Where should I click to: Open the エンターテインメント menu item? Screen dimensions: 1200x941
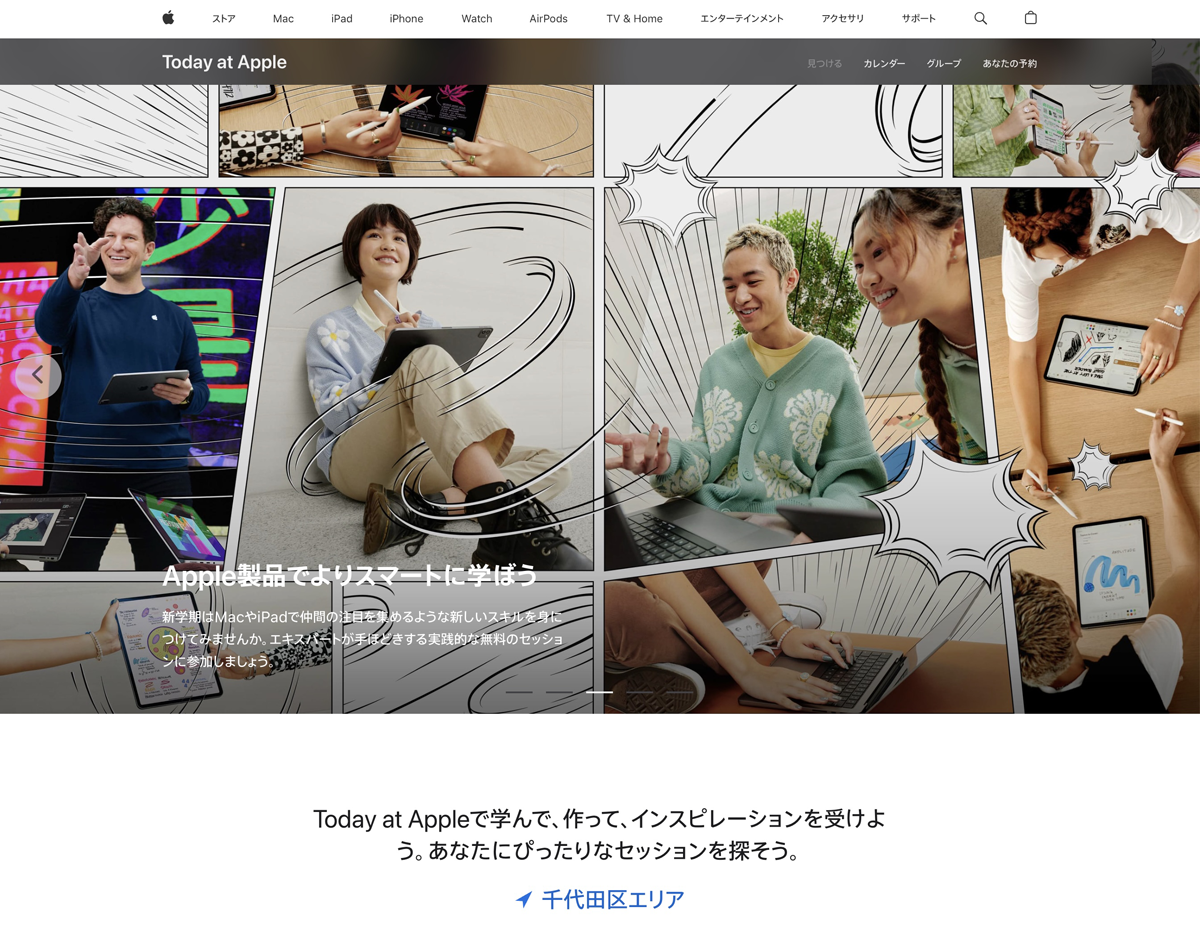[x=742, y=18]
